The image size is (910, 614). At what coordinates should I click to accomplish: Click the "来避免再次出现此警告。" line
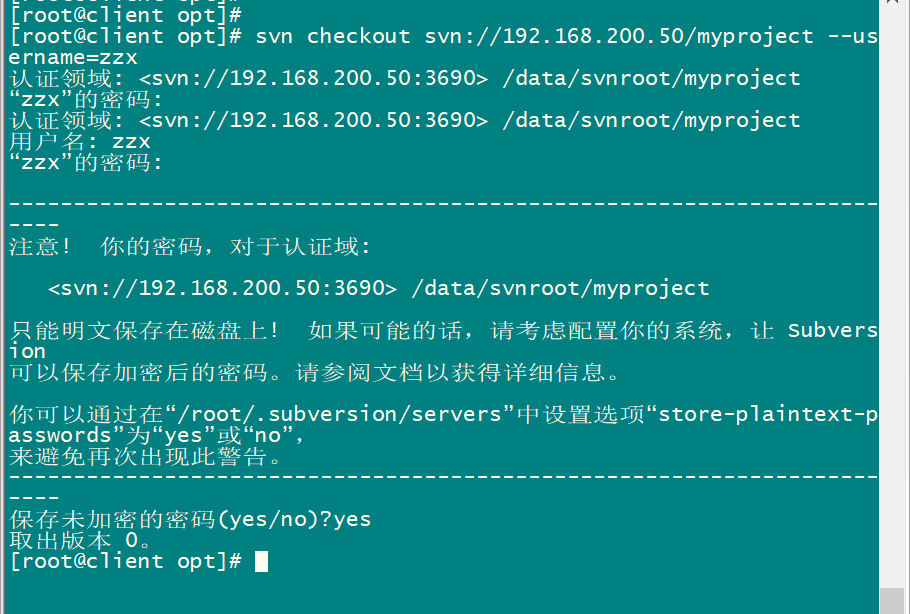tap(145, 457)
